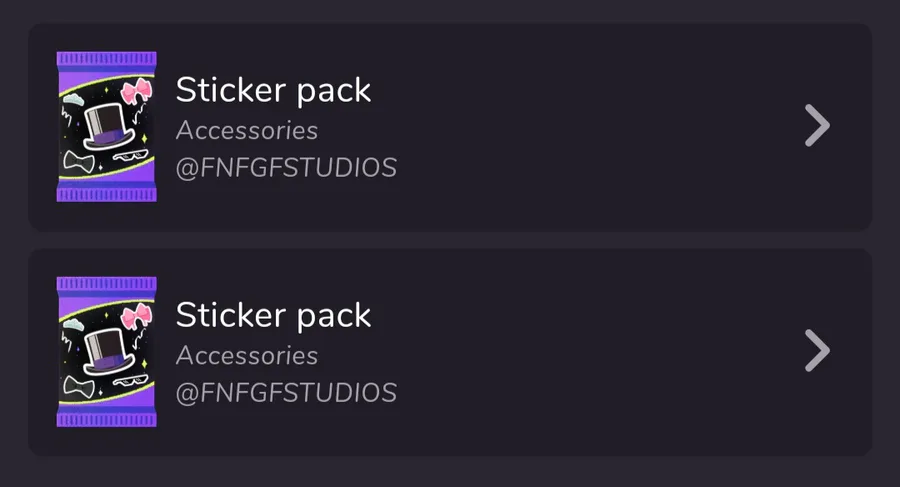The width and height of the screenshot is (900, 487).
Task: Open the @FNFGFSTUDIOS link in second row
Action: click(286, 393)
